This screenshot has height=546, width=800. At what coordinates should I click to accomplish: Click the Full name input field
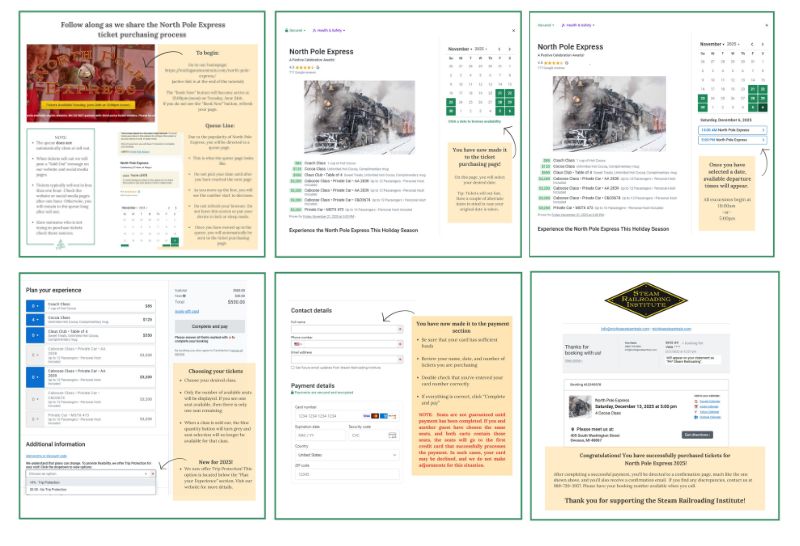coord(347,329)
